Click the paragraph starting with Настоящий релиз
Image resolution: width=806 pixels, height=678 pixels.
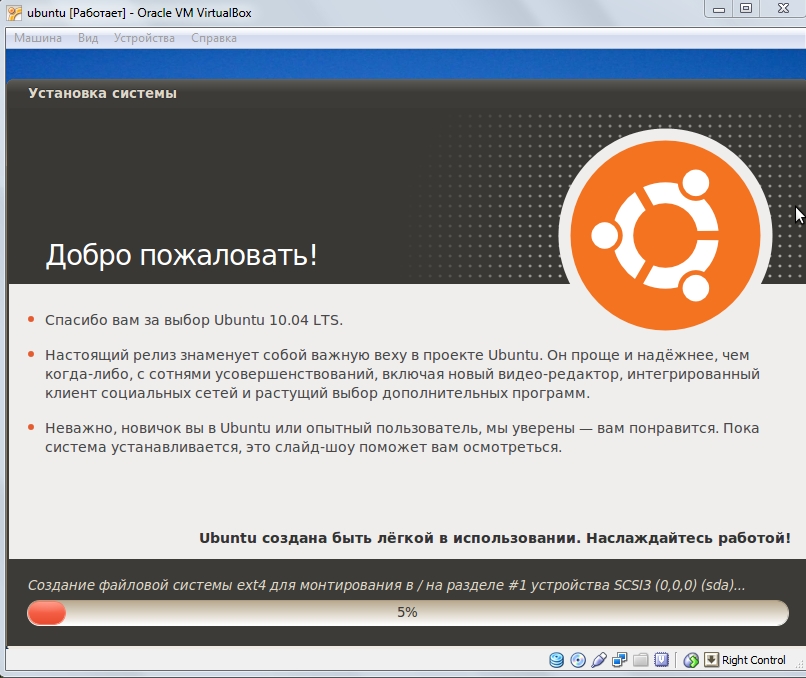coord(402,374)
